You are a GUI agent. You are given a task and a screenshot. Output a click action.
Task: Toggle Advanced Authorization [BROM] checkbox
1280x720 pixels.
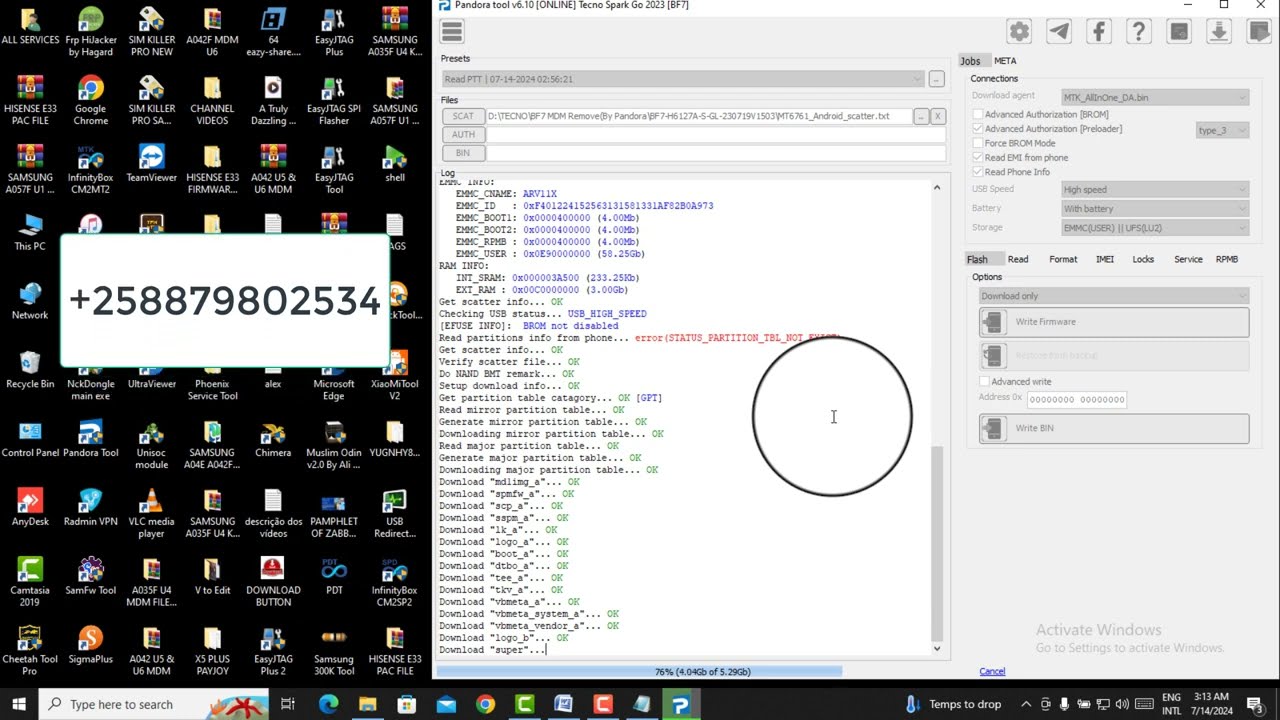(x=978, y=115)
